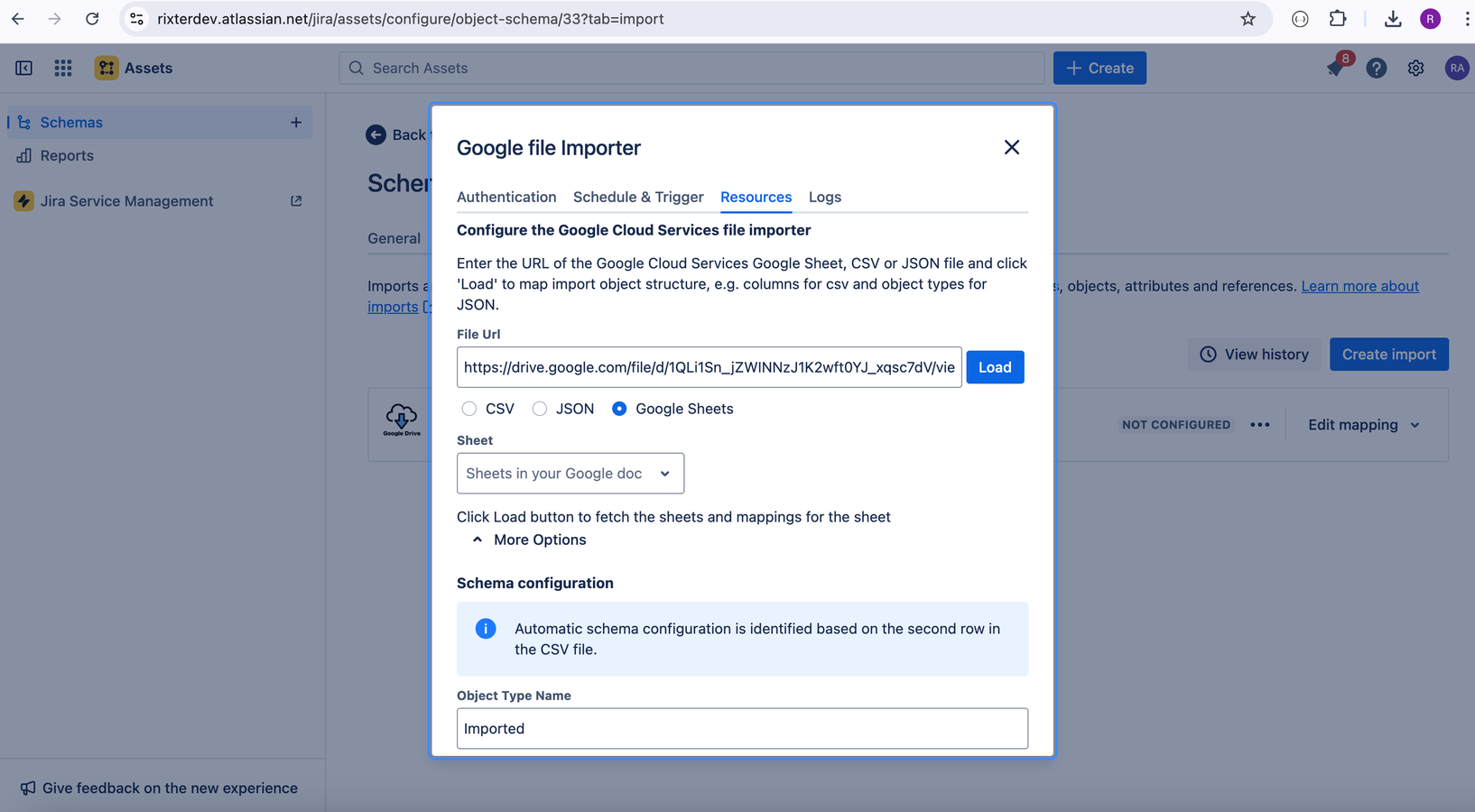Open the three-dot menu next to NOT CONFIGURED

point(1260,424)
